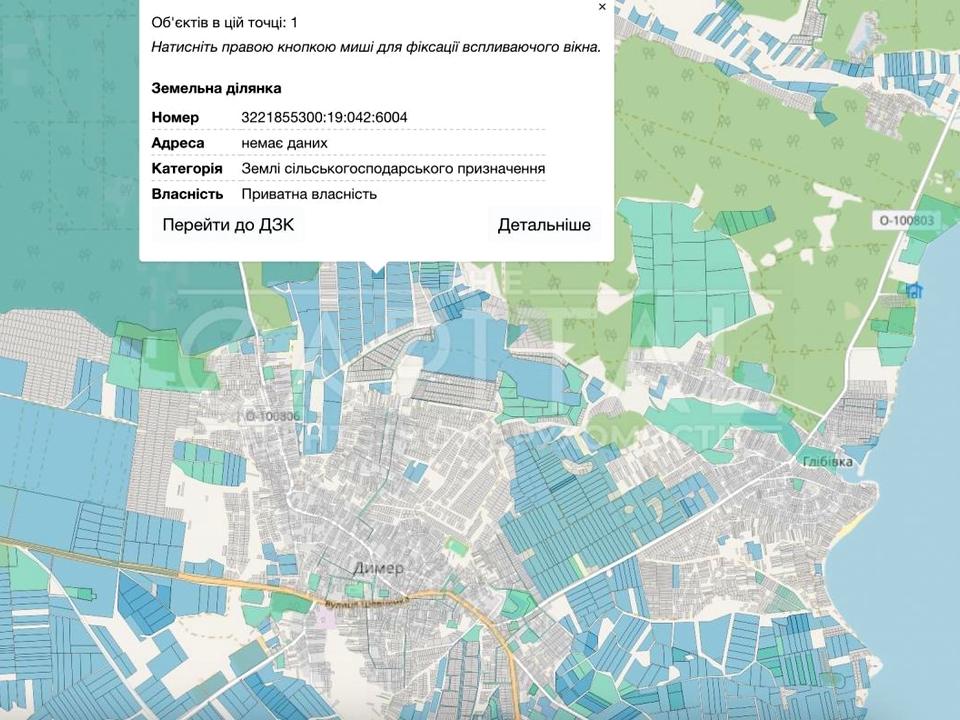Click the 'Категорія' field label

(x=187, y=168)
